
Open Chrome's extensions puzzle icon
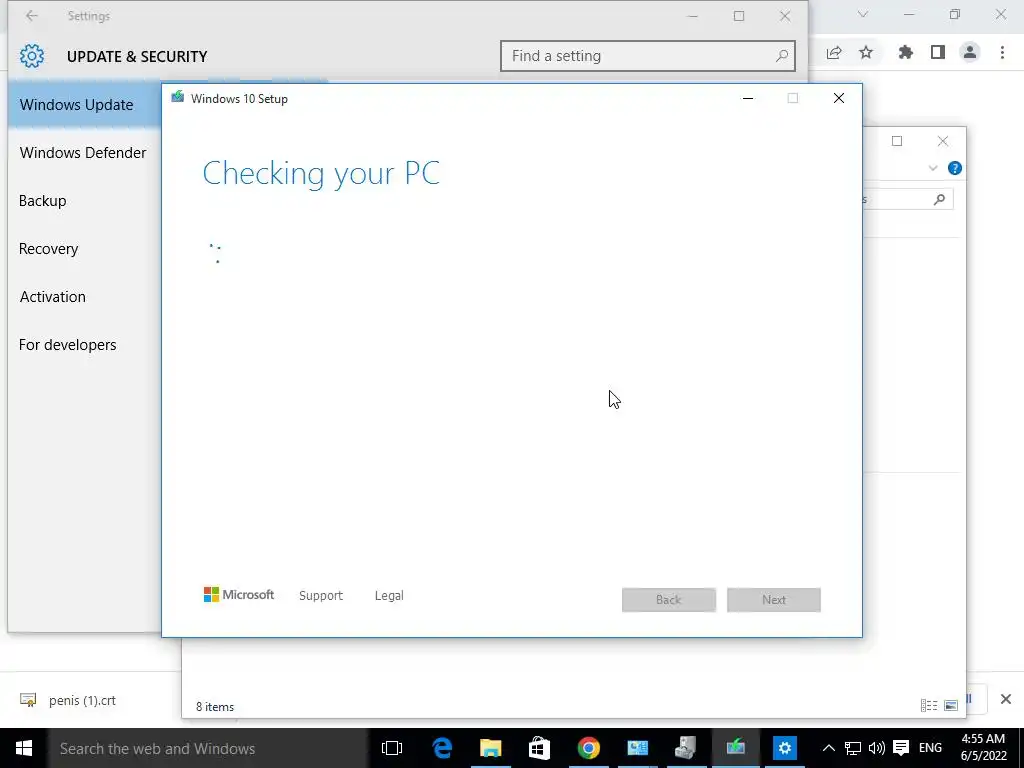click(906, 53)
